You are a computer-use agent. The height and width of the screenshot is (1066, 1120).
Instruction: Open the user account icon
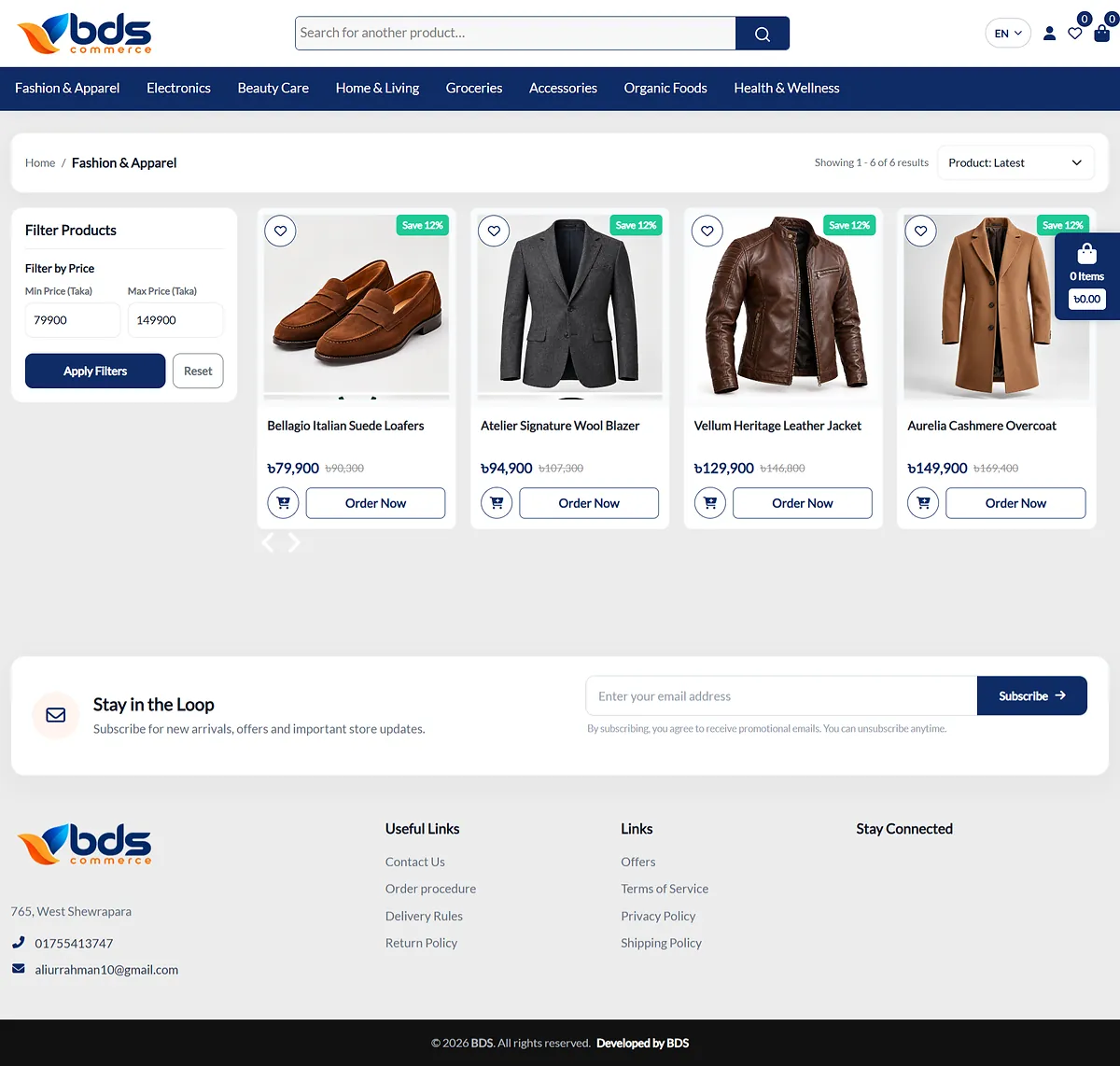tap(1049, 34)
